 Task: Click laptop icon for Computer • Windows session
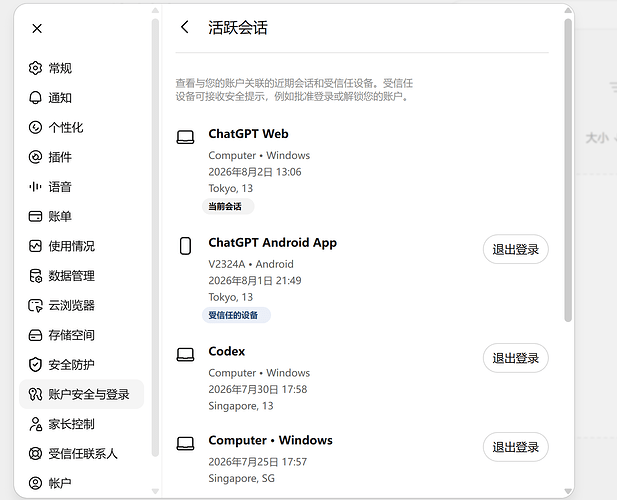[x=185, y=443]
